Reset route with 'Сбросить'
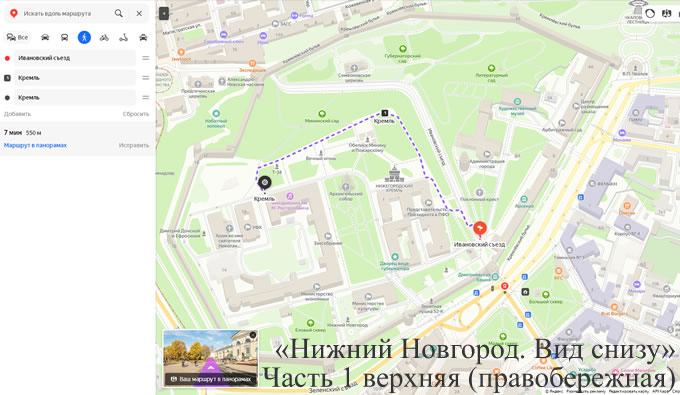 point(136,114)
